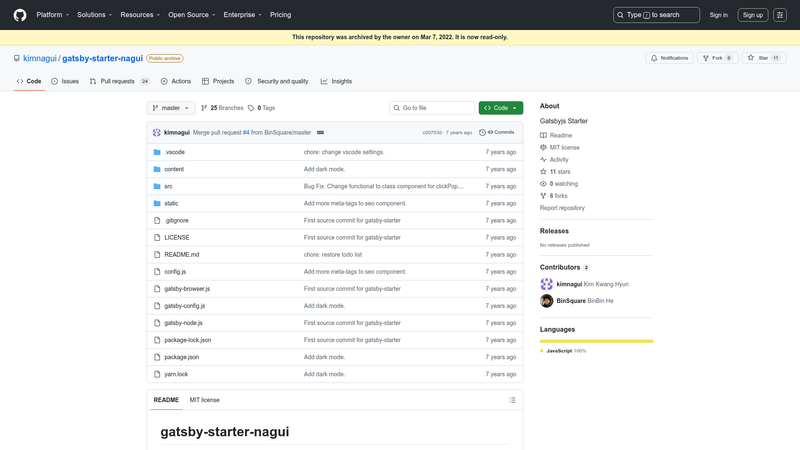Click the Notifications bell button
The width and height of the screenshot is (800, 450).
click(669, 58)
